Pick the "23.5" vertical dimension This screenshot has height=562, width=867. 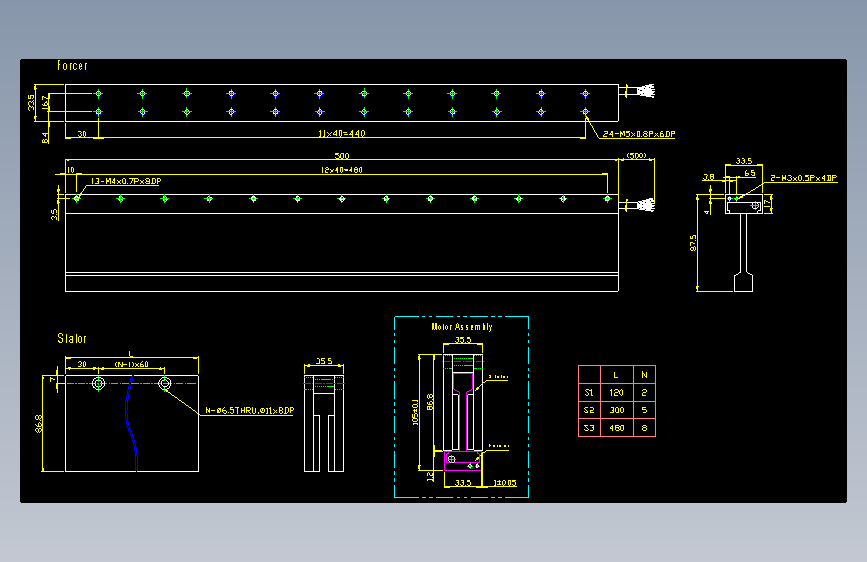tap(31, 102)
